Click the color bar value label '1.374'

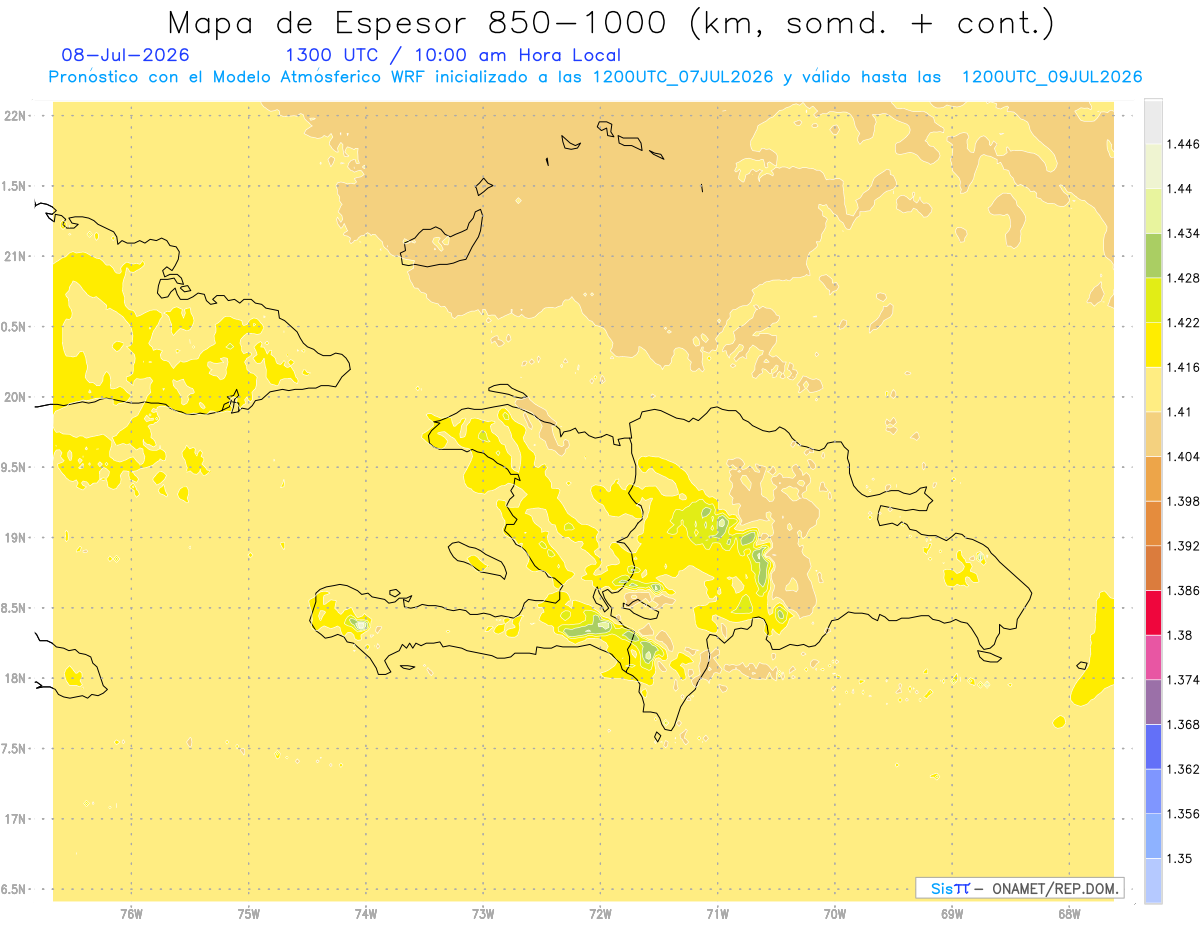pos(1182,680)
